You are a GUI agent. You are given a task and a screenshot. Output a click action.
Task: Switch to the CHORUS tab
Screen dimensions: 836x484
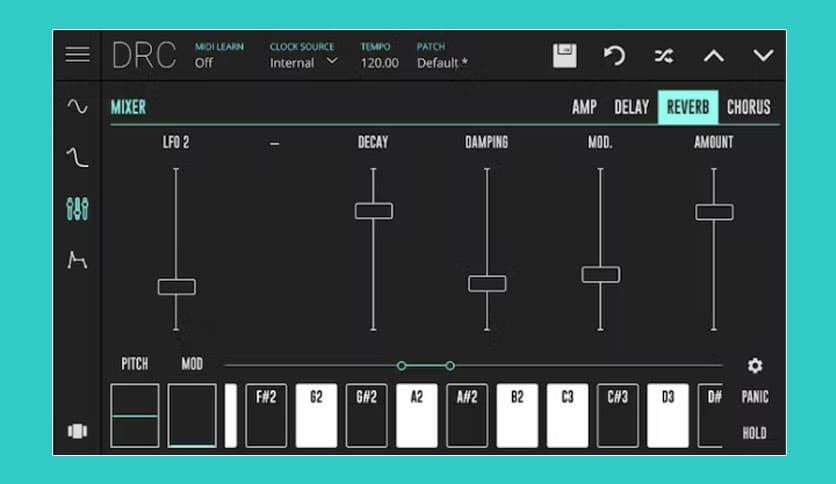click(x=748, y=107)
